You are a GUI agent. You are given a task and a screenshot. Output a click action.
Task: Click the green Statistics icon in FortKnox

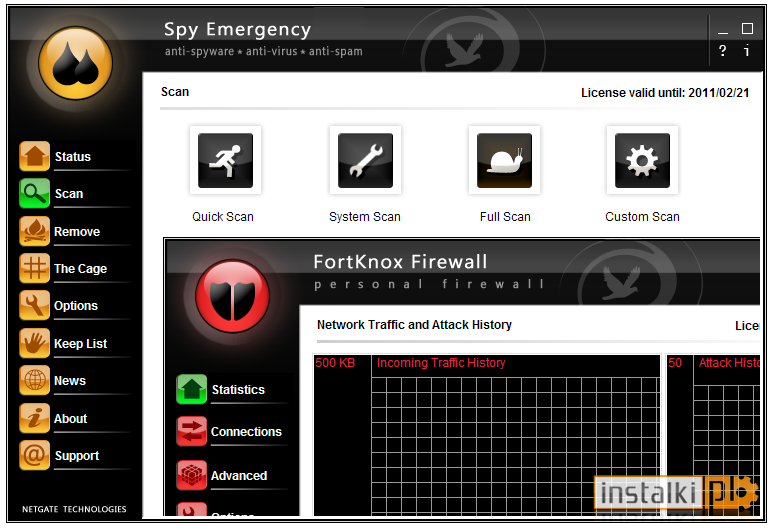tap(191, 389)
